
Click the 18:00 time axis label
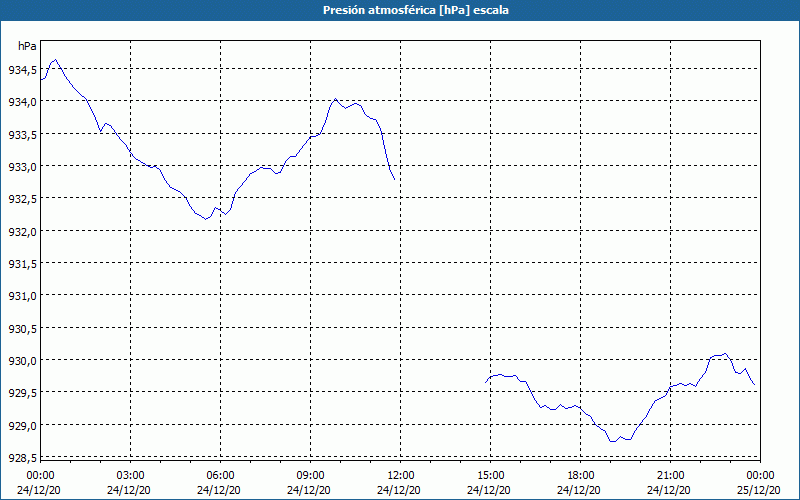(581, 476)
